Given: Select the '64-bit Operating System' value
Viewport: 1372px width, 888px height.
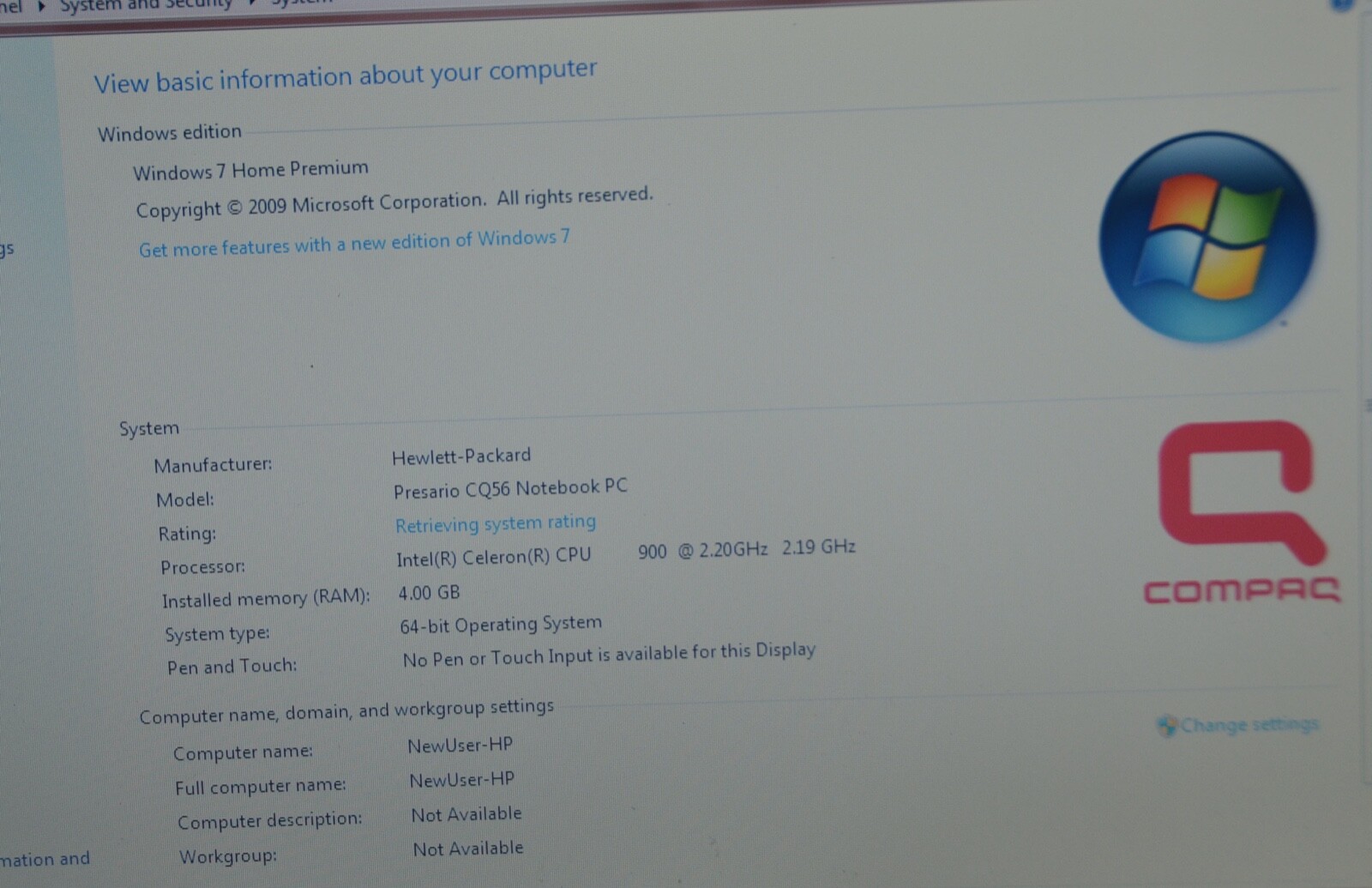Looking at the screenshot, I should click(x=501, y=625).
